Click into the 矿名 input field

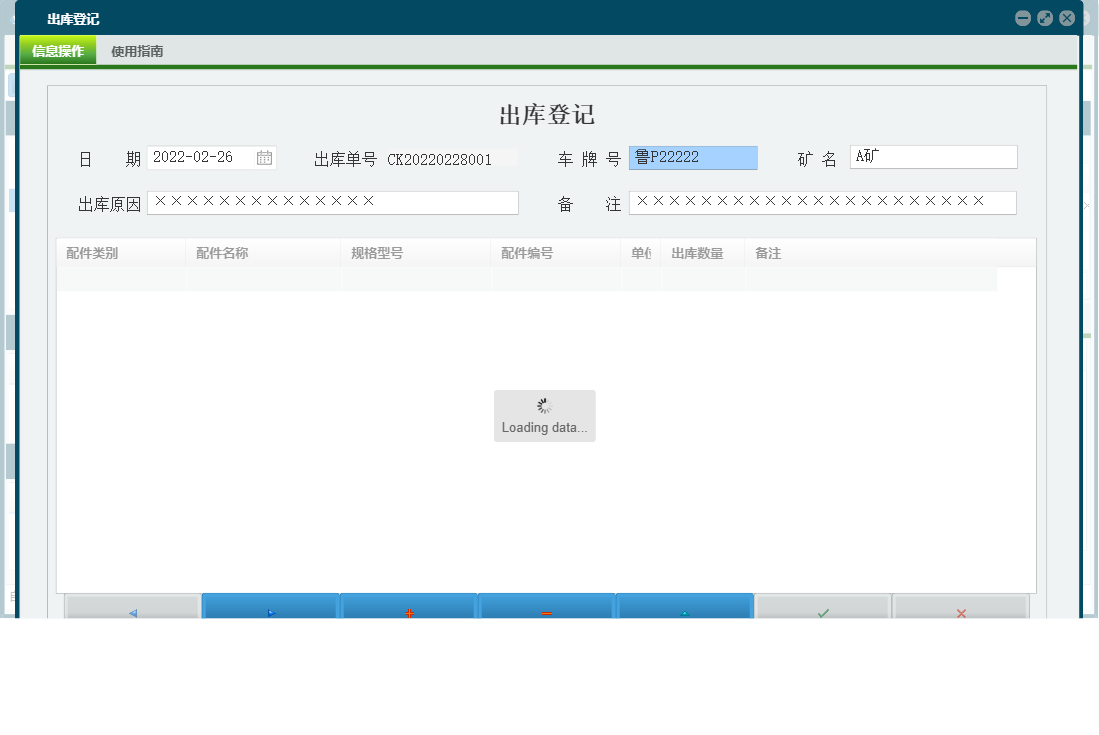pyautogui.click(x=932, y=156)
